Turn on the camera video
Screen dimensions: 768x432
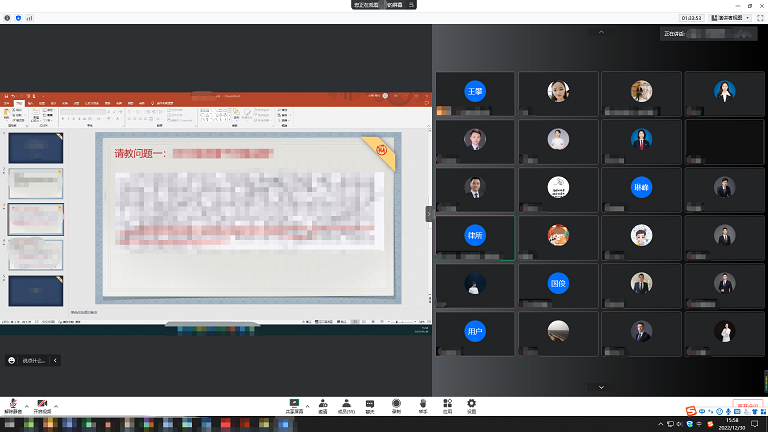tap(42, 404)
